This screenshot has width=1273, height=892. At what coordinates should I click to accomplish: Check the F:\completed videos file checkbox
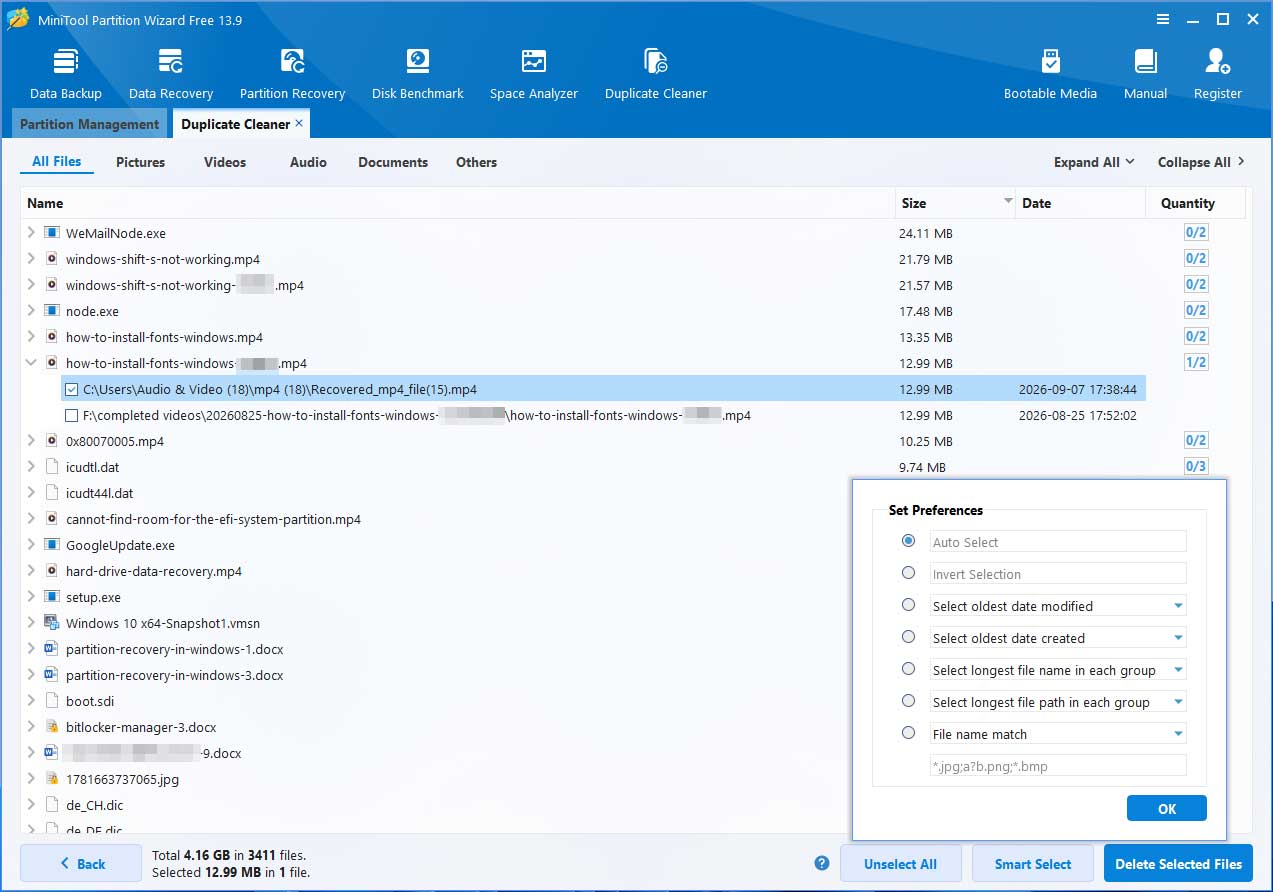71,415
